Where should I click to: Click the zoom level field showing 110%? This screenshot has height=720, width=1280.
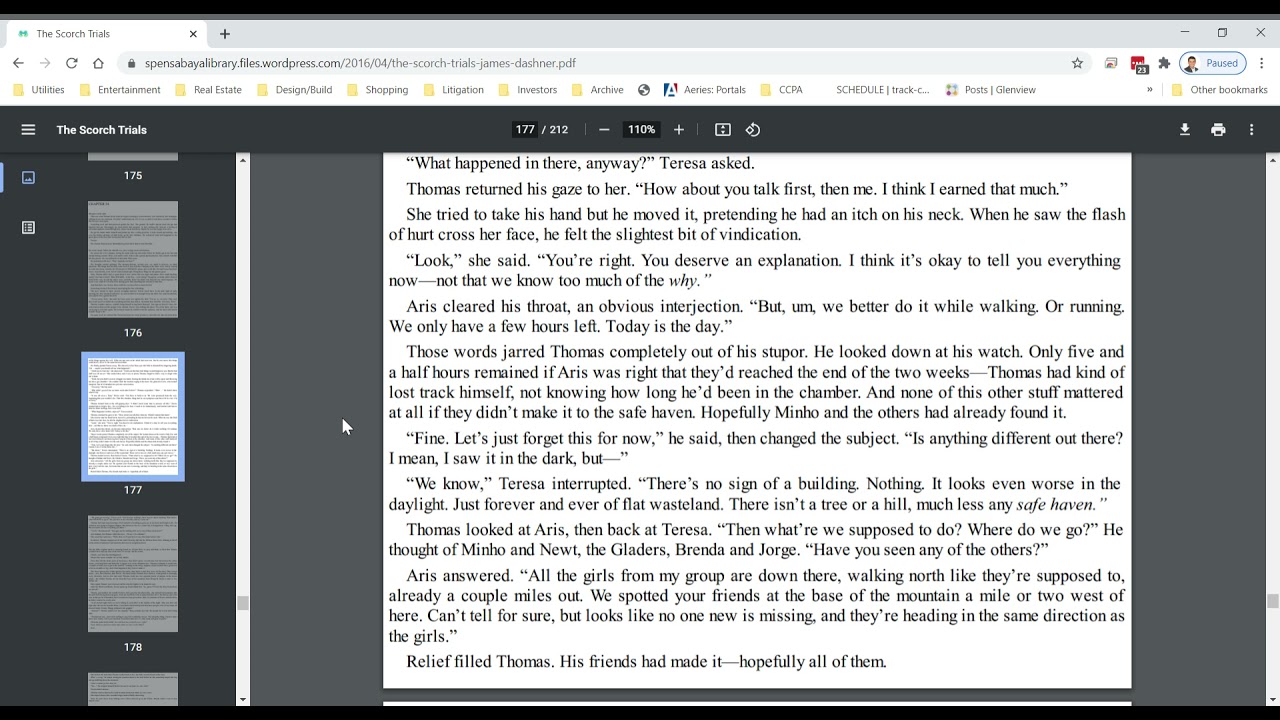[641, 130]
